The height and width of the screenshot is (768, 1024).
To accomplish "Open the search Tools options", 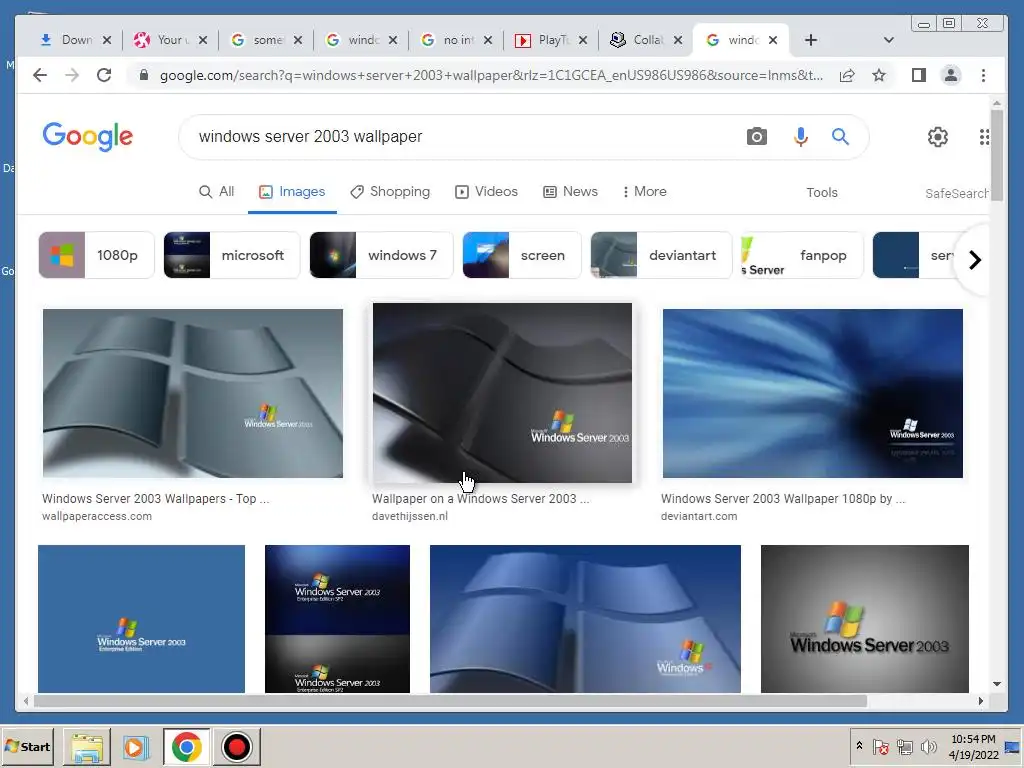I will click(822, 193).
